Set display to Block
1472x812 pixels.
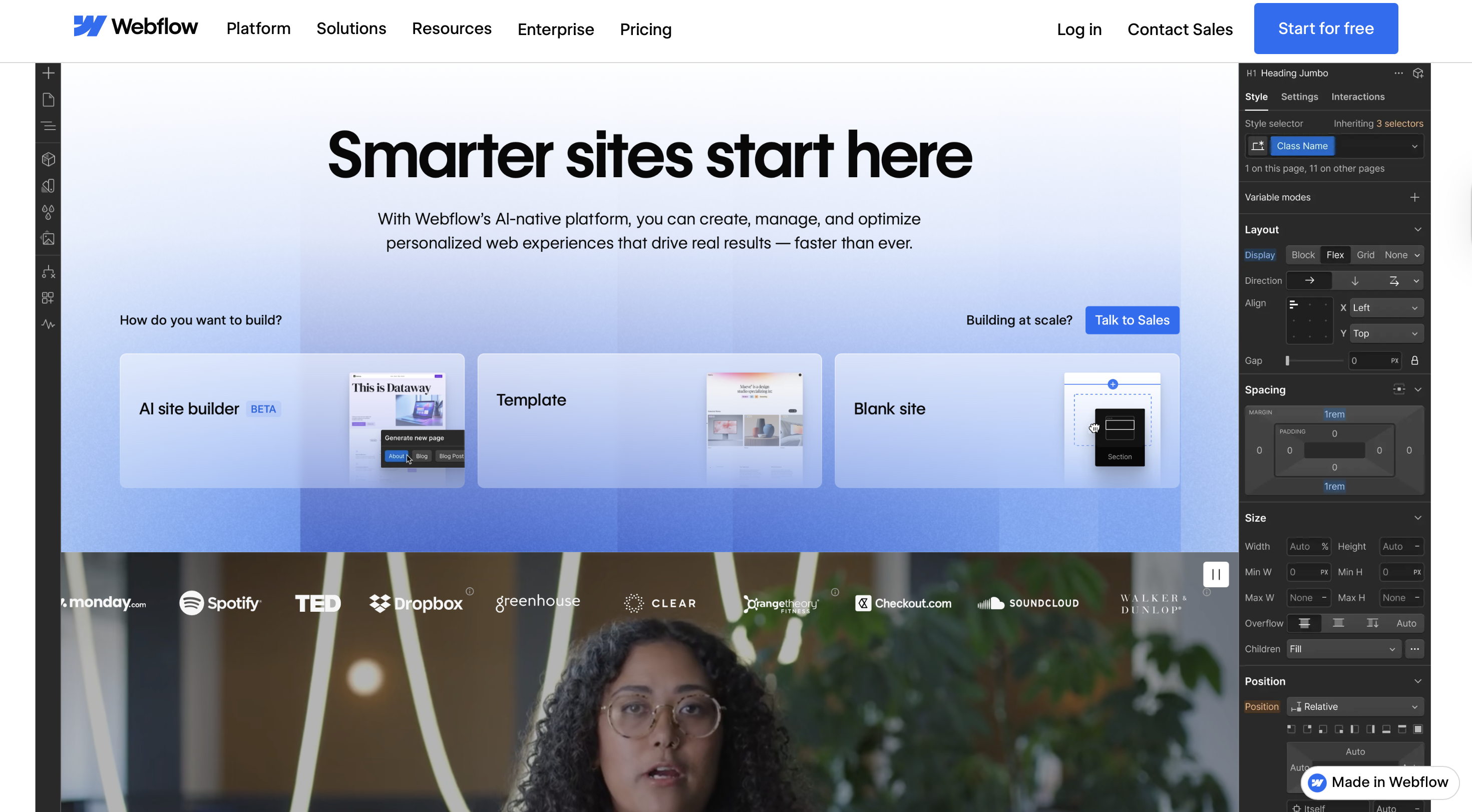coord(1303,255)
